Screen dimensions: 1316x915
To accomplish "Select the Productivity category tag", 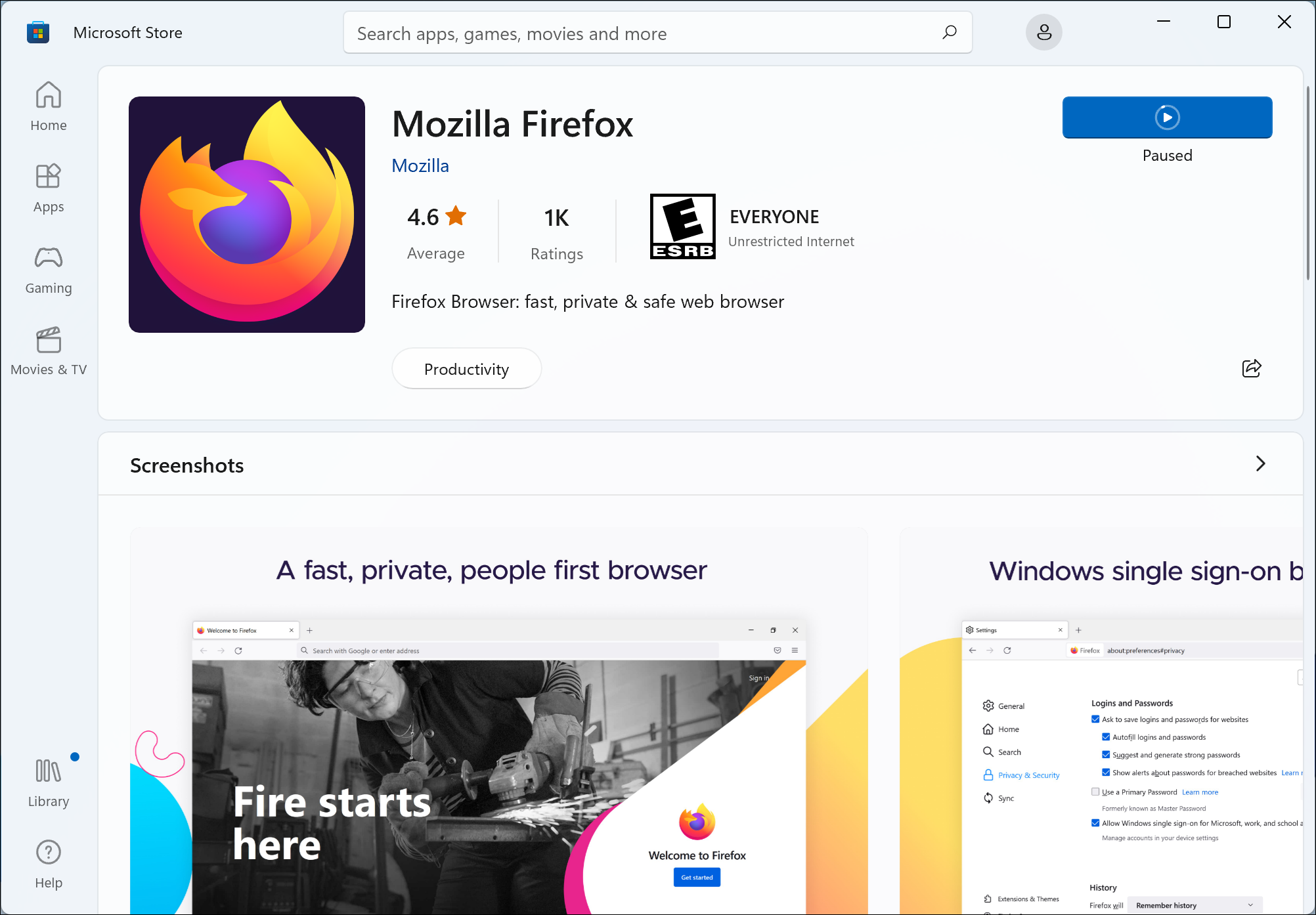I will 466,369.
